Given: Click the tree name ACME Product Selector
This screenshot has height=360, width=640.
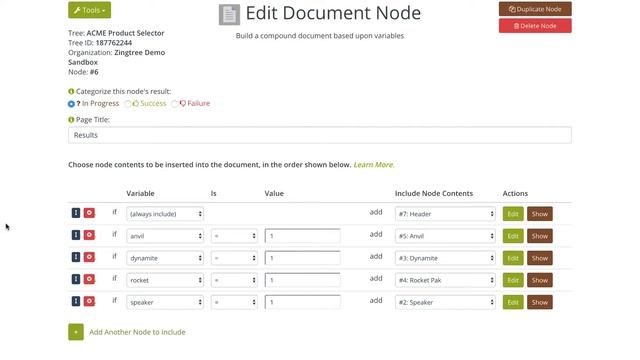Looking at the screenshot, I should (x=125, y=33).
